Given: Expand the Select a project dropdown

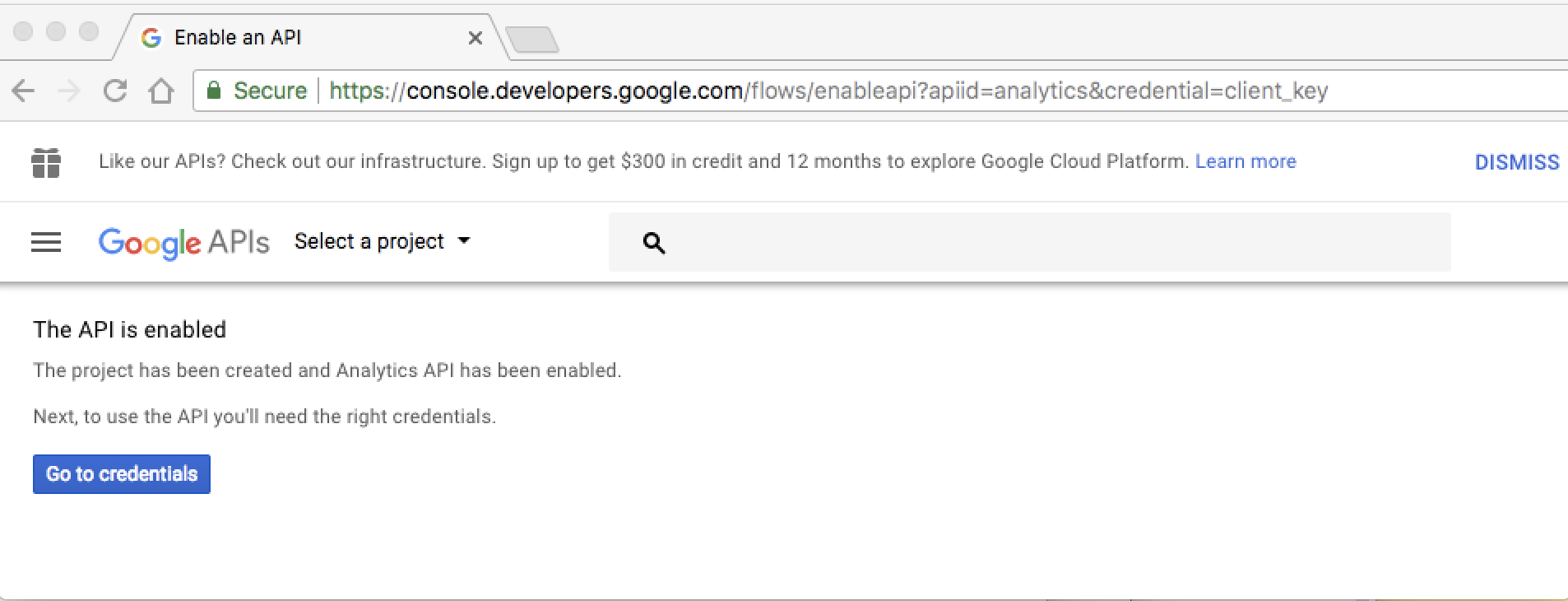Looking at the screenshot, I should 383,241.
